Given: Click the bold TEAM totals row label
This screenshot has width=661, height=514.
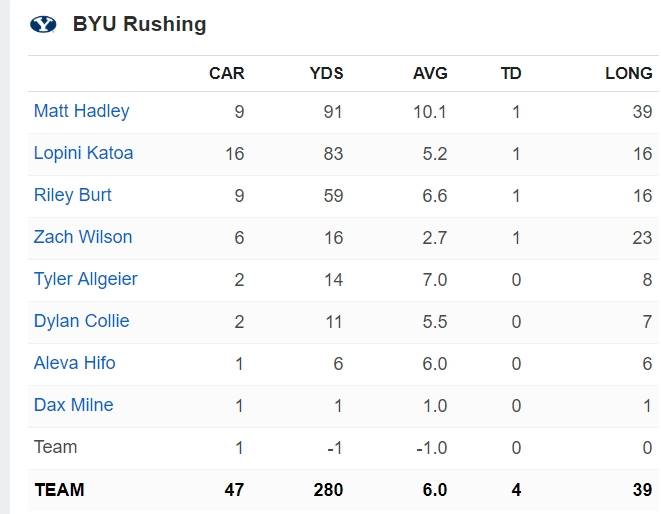Looking at the screenshot, I should click(x=59, y=490).
